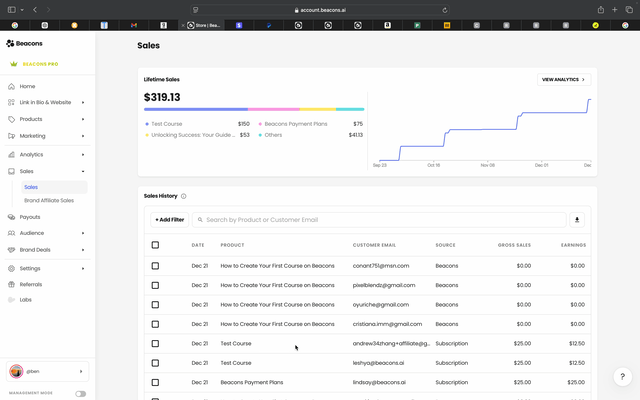Click the Beacons Pro crown icon
The image size is (640, 400).
(14, 64)
